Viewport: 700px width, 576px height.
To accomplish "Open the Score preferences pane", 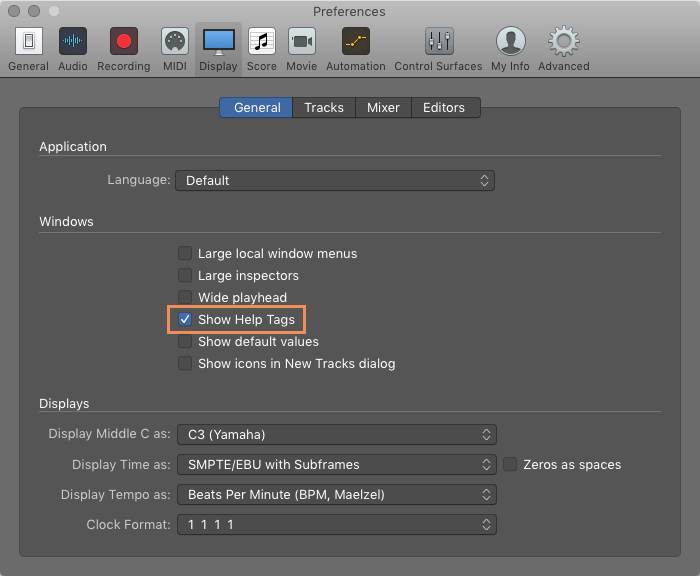I will click(x=262, y=41).
